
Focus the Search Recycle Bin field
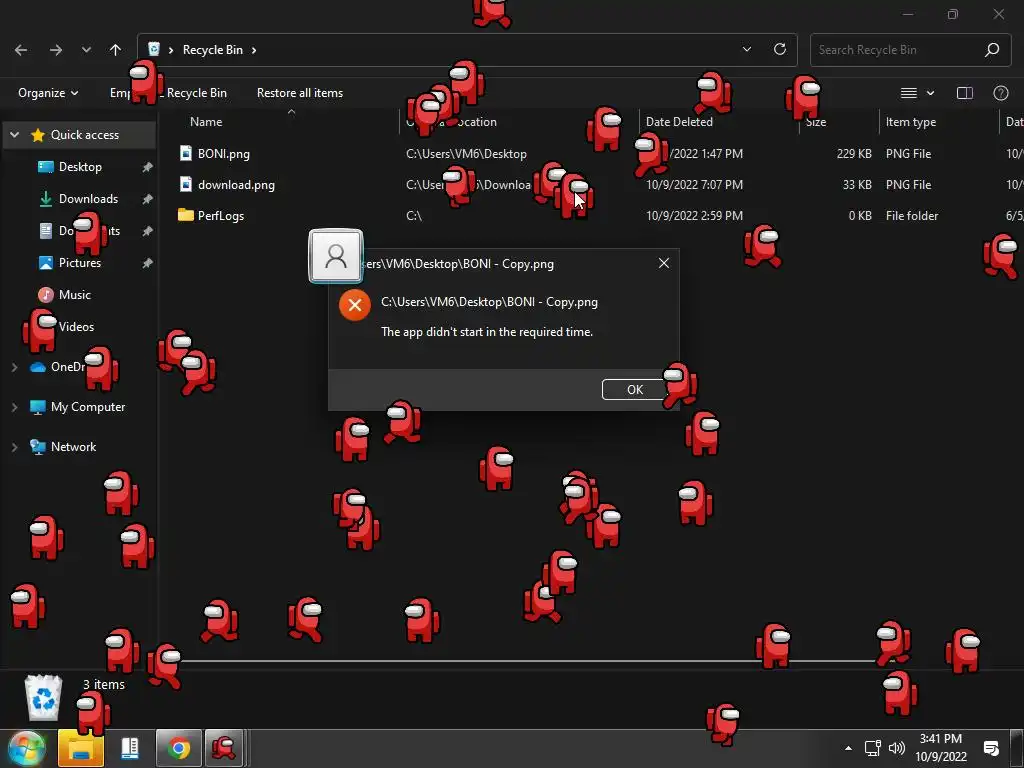(910, 50)
